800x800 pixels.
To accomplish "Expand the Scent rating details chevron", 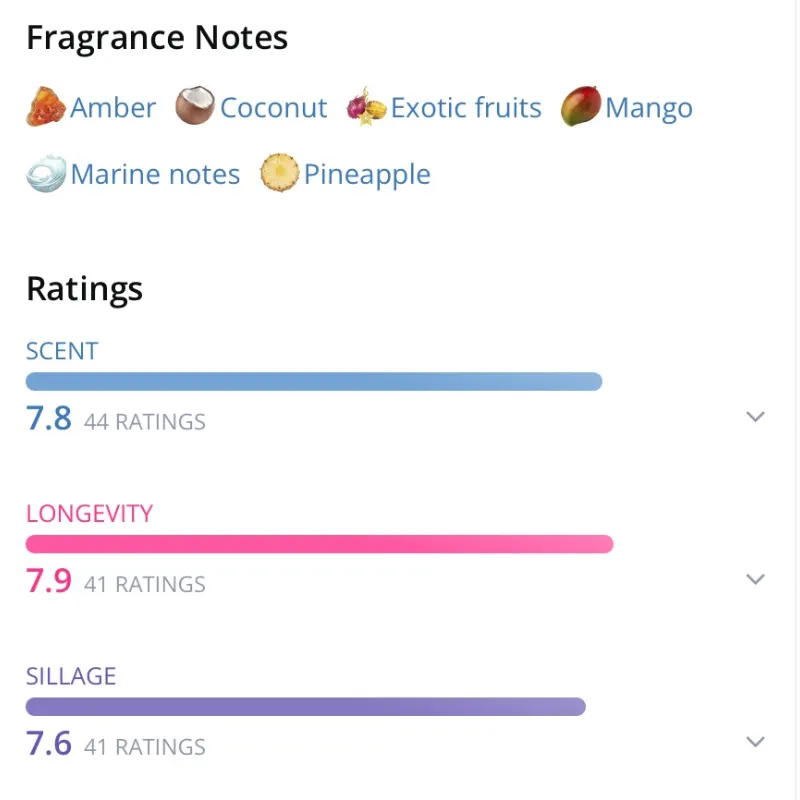I will click(756, 417).
